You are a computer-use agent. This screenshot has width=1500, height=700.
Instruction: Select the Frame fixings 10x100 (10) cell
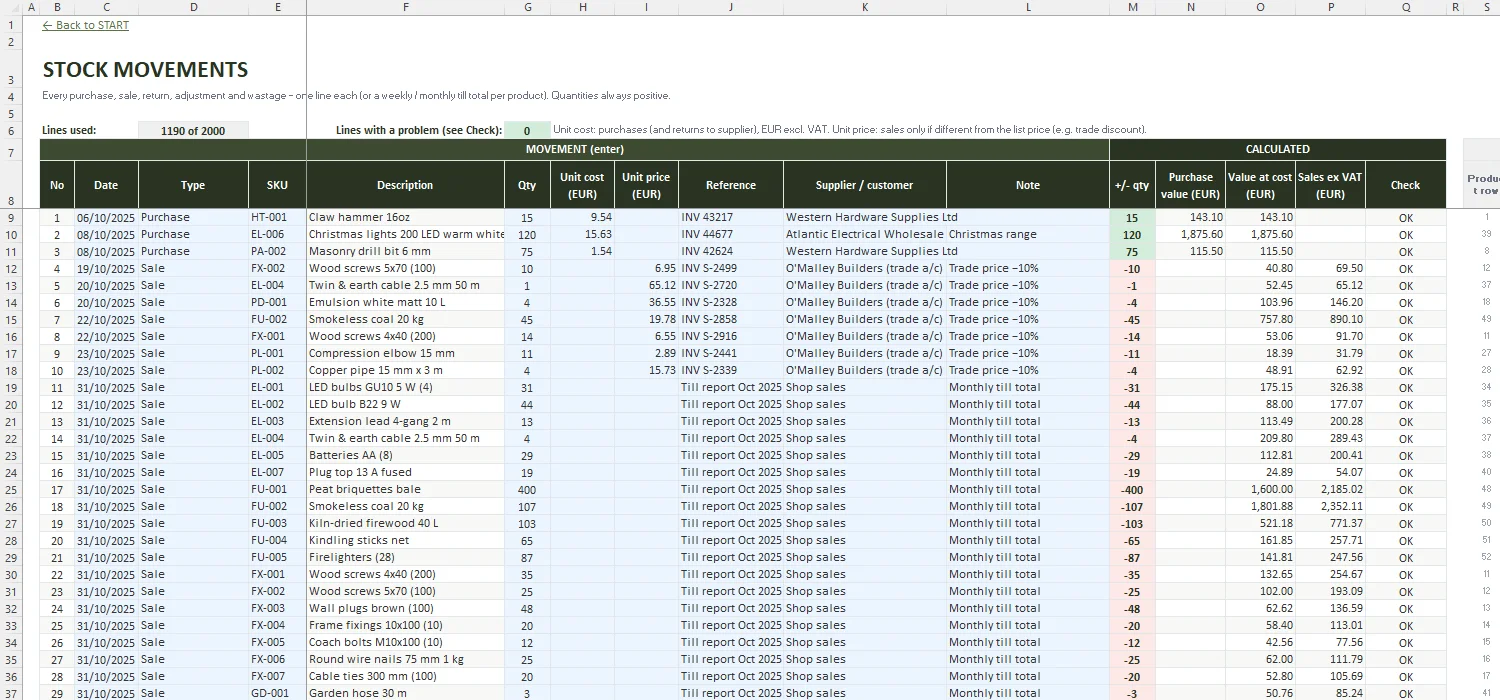point(405,625)
